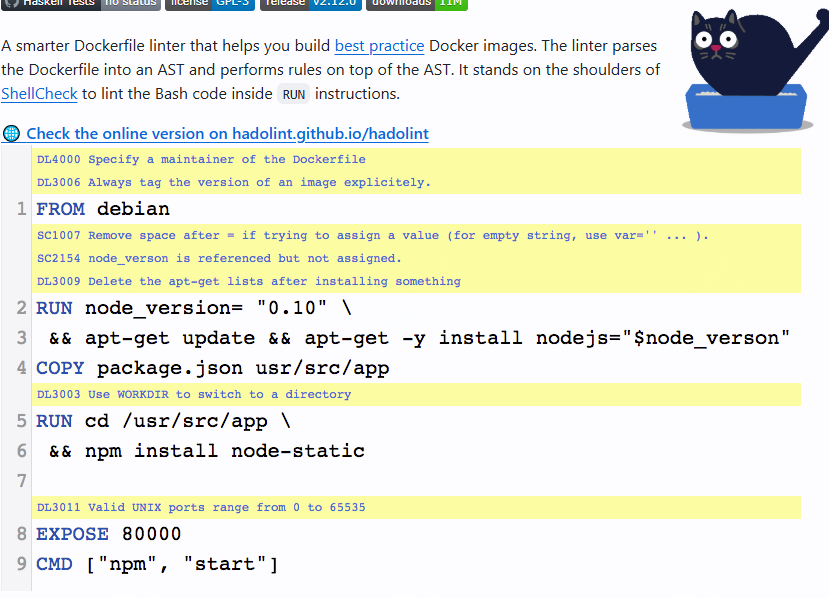Click the DL3011 valid UNIX ports warning
Viewport: 829px width, 598px height.
pyautogui.click(x=201, y=507)
